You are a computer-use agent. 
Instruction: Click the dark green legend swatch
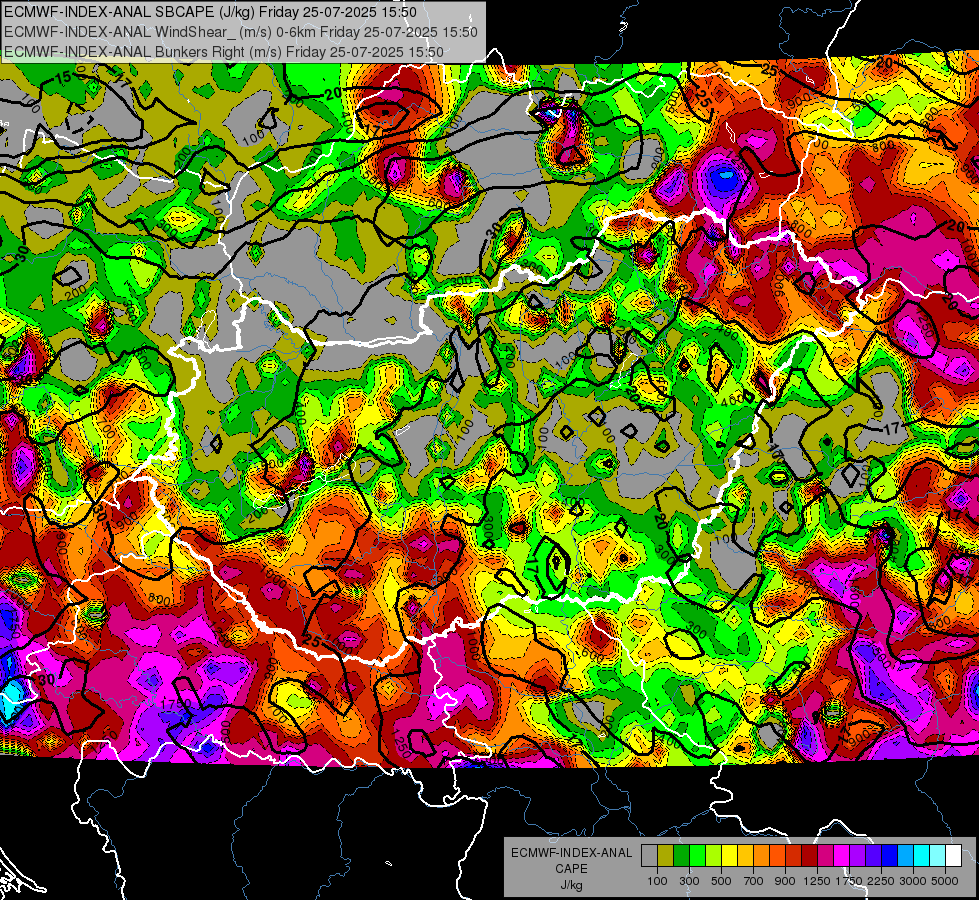coord(681,855)
